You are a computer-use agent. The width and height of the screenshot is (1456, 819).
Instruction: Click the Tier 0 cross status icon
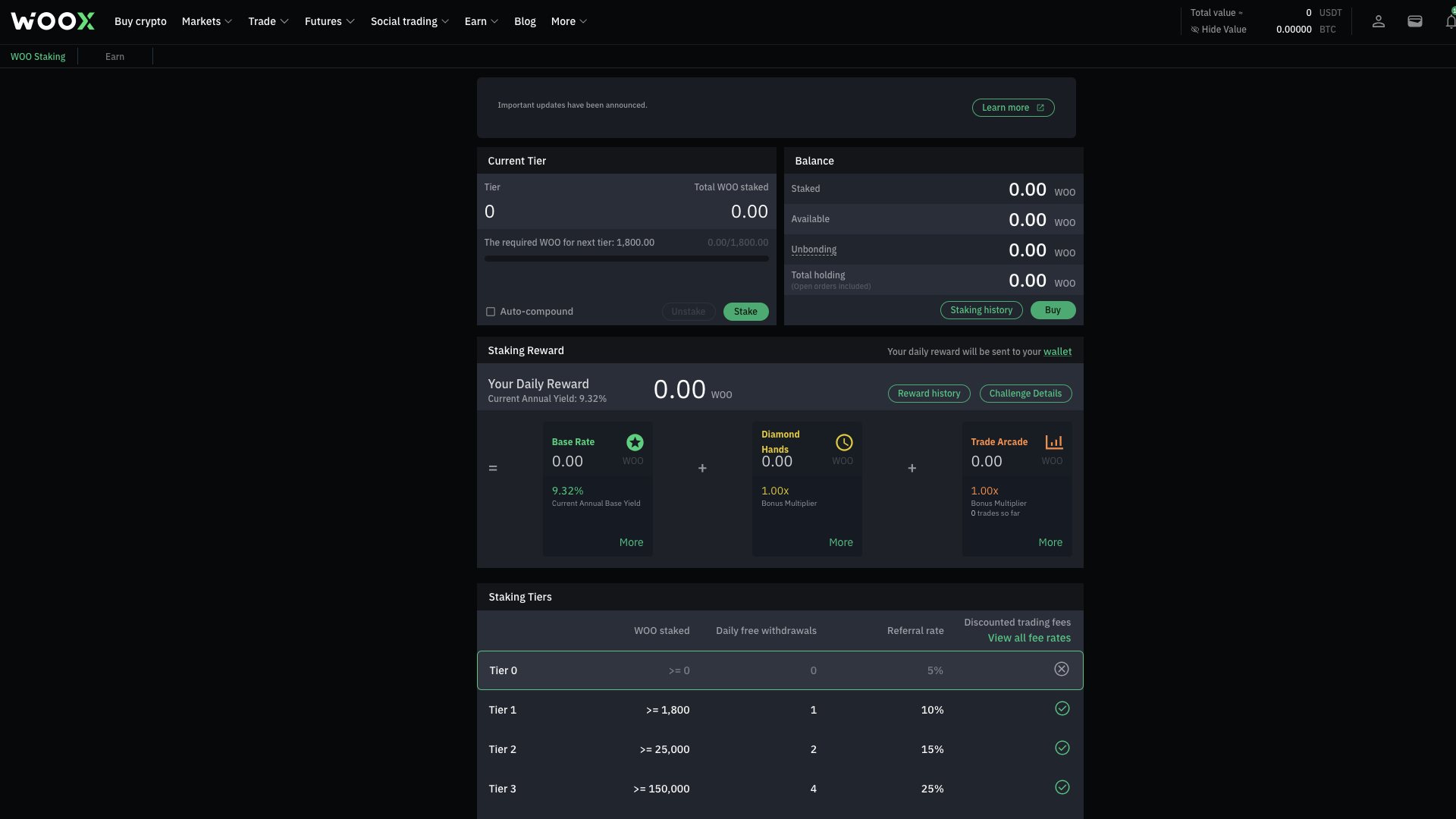pyautogui.click(x=1062, y=669)
